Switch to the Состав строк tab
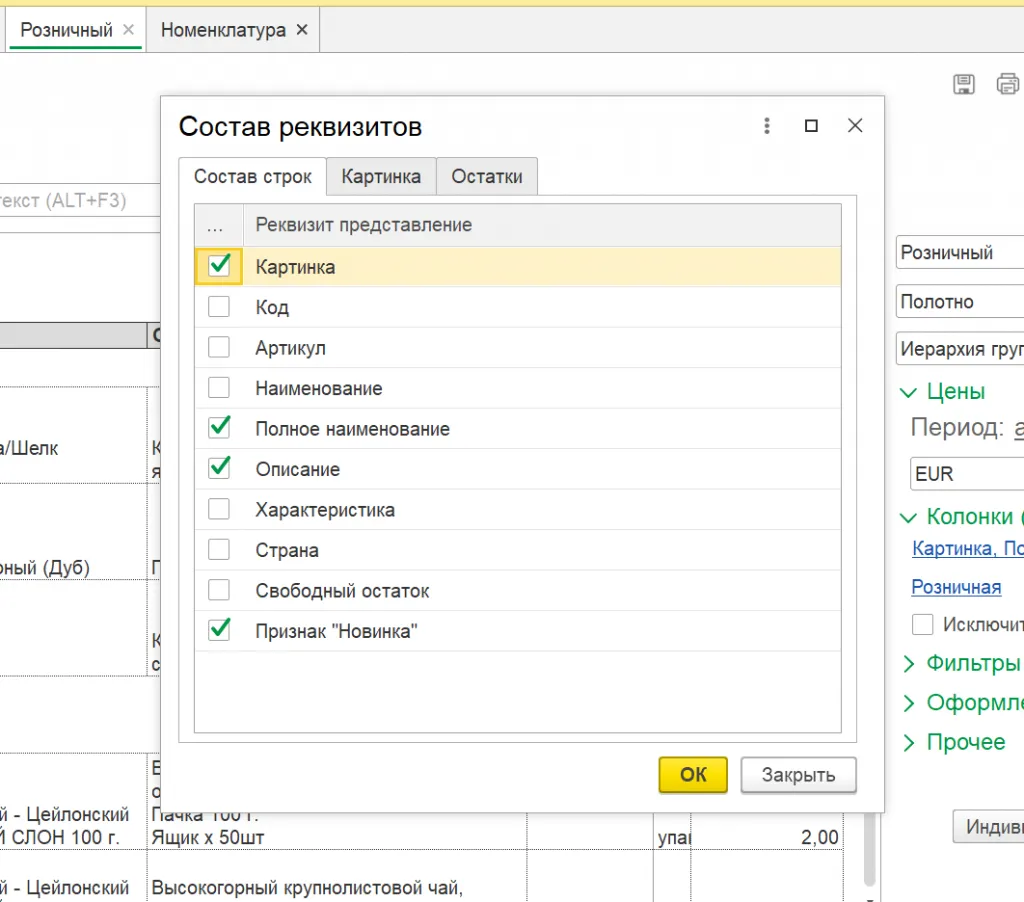The image size is (1024, 902). tap(253, 176)
